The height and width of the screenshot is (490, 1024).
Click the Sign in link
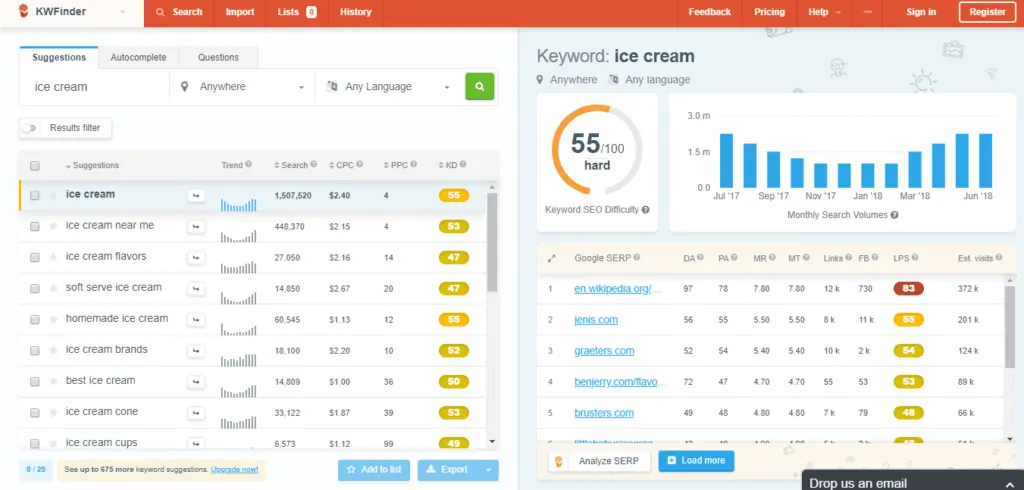[921, 12]
